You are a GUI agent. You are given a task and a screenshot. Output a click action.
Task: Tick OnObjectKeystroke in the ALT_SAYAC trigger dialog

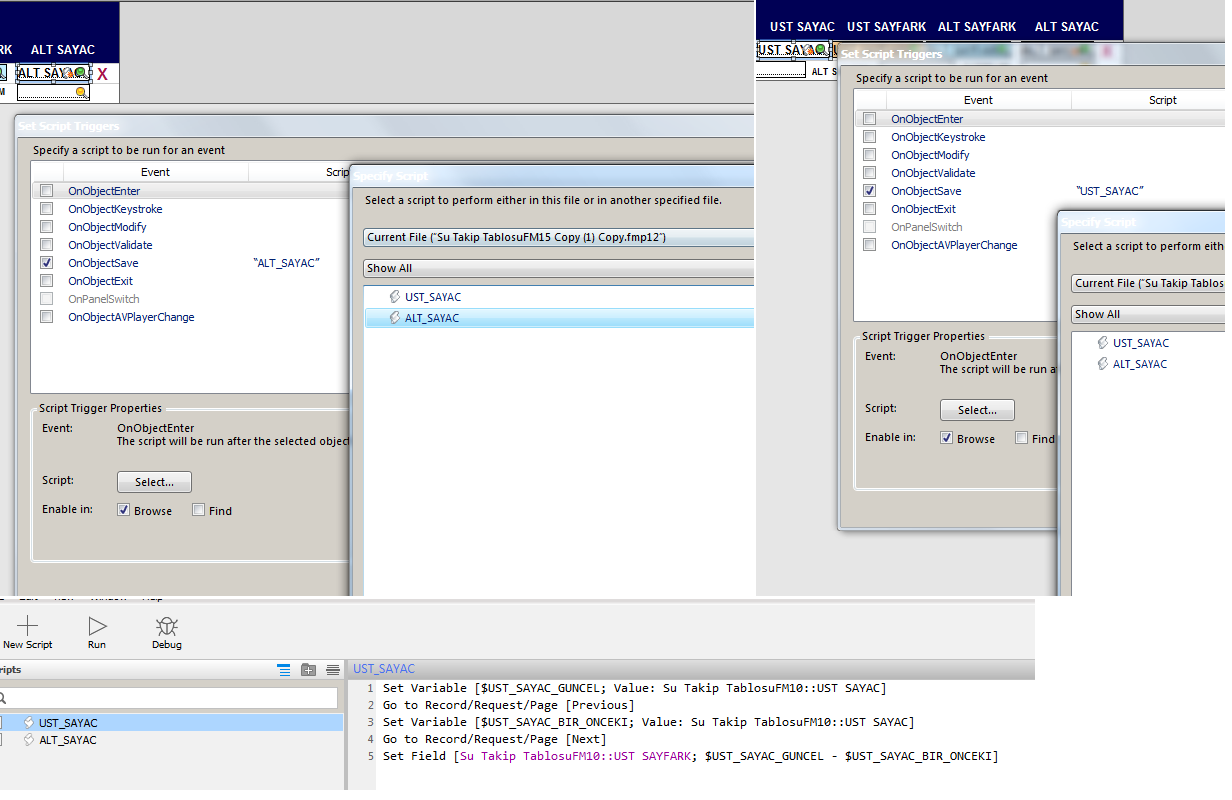pyautogui.click(x=47, y=209)
